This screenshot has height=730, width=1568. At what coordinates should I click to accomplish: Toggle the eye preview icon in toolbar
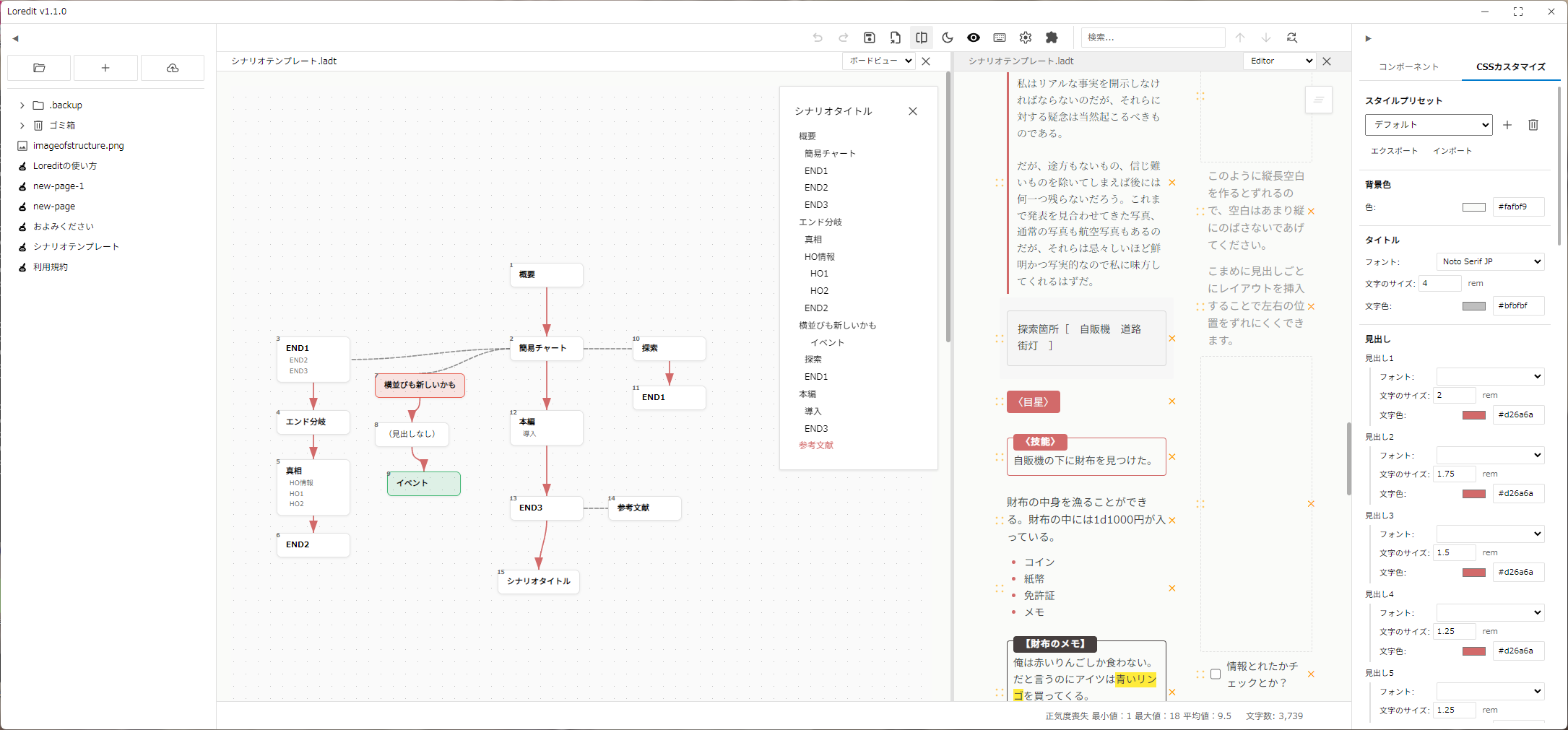[x=974, y=38]
